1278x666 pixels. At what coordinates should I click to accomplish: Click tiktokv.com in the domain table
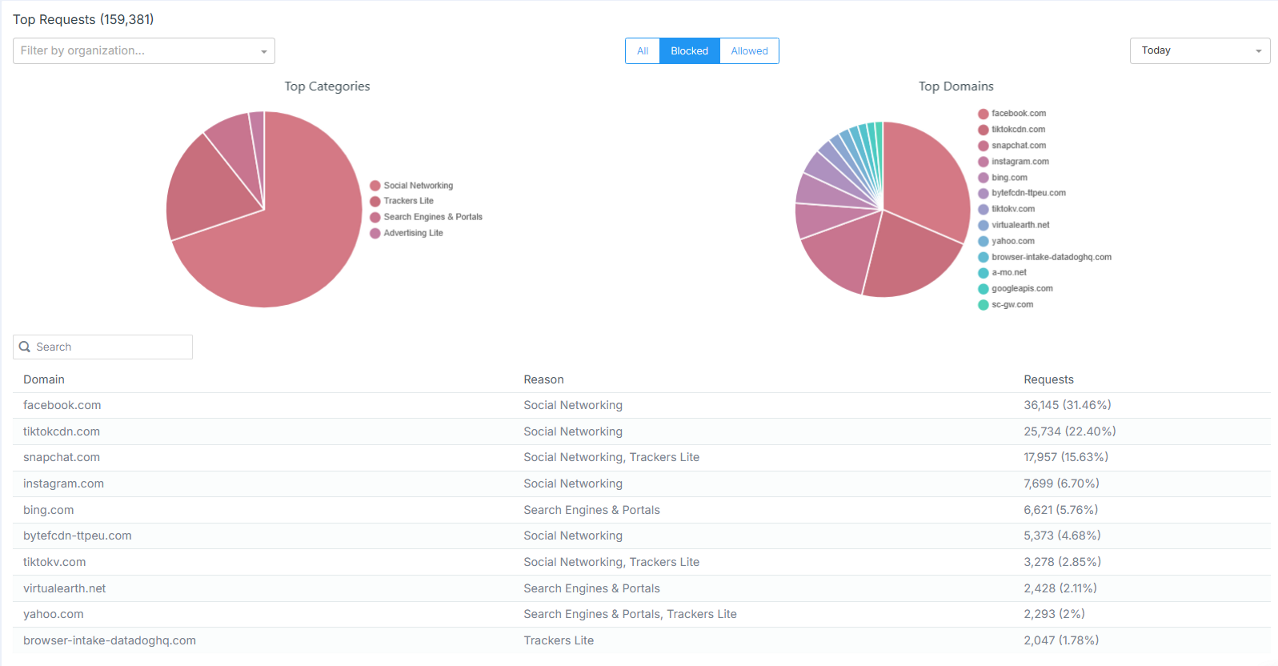coord(55,562)
